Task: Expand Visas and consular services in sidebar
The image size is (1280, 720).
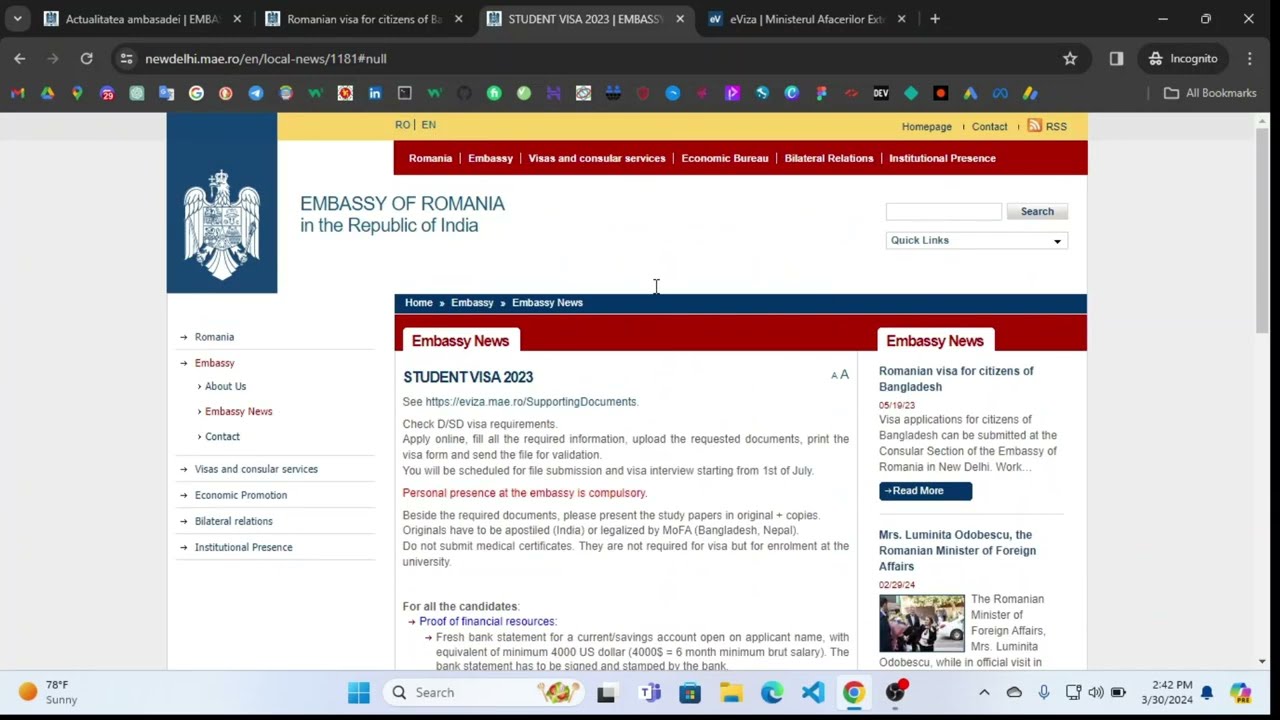Action: pyautogui.click(x=256, y=469)
